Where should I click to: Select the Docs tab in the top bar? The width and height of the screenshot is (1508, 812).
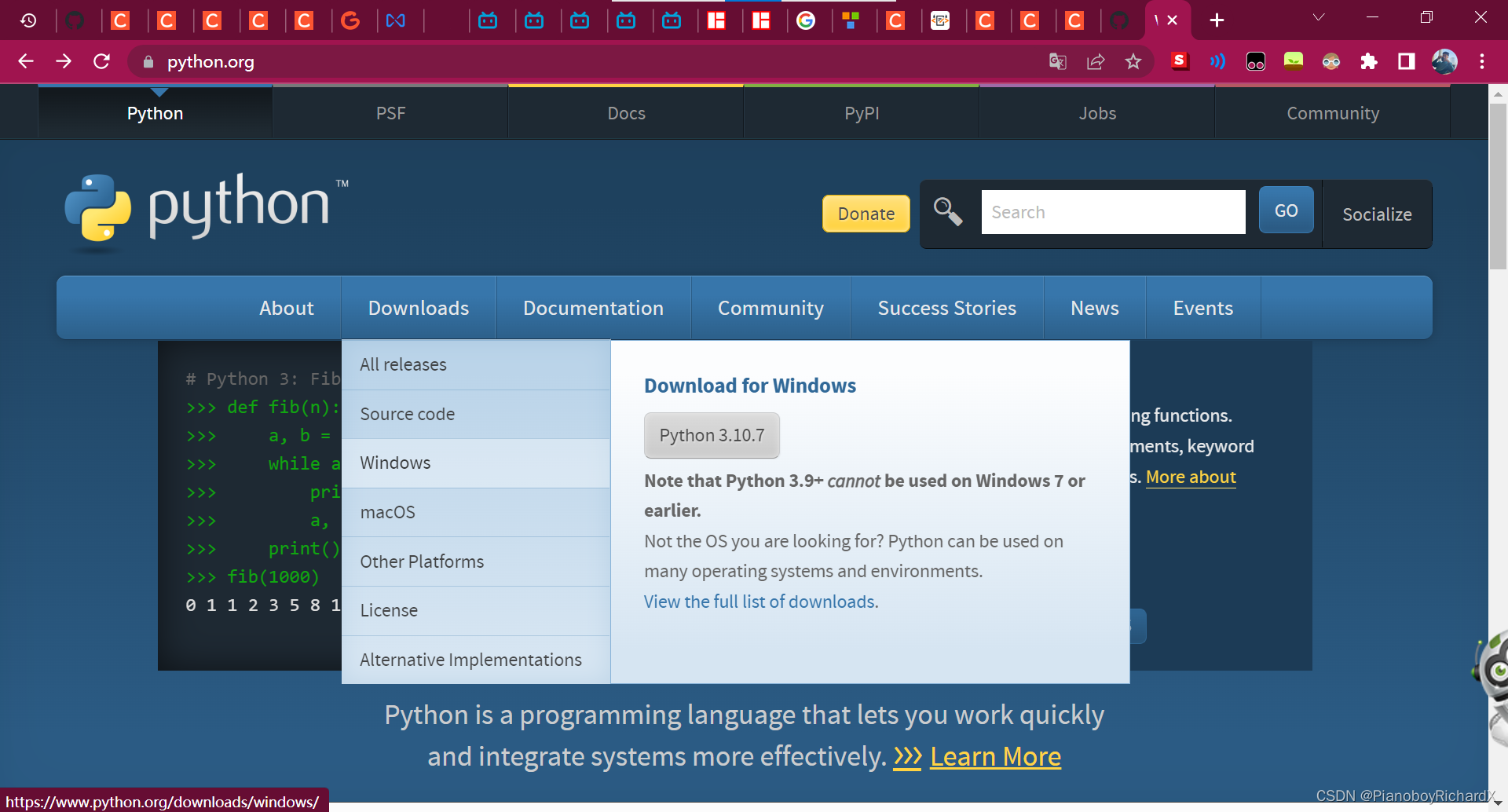coord(626,113)
